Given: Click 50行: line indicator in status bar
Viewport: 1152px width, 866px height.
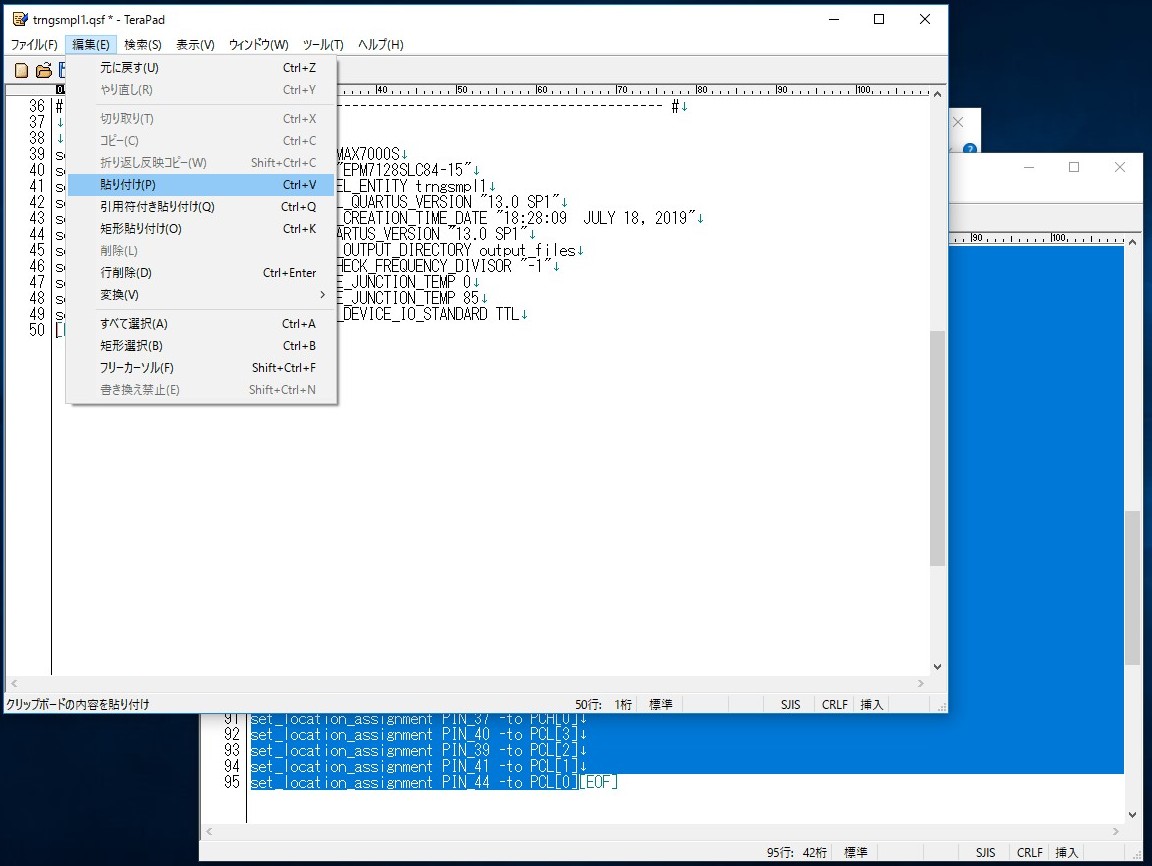Looking at the screenshot, I should point(588,704).
